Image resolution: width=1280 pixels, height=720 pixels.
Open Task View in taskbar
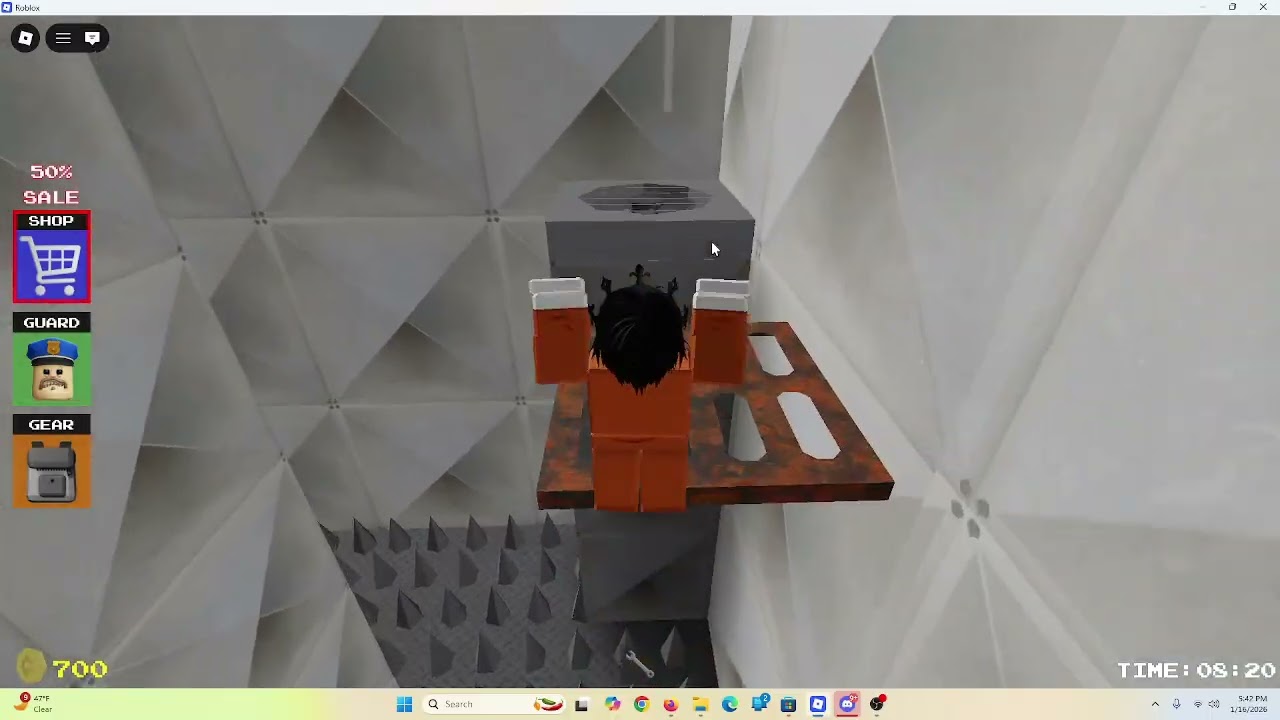coord(582,704)
